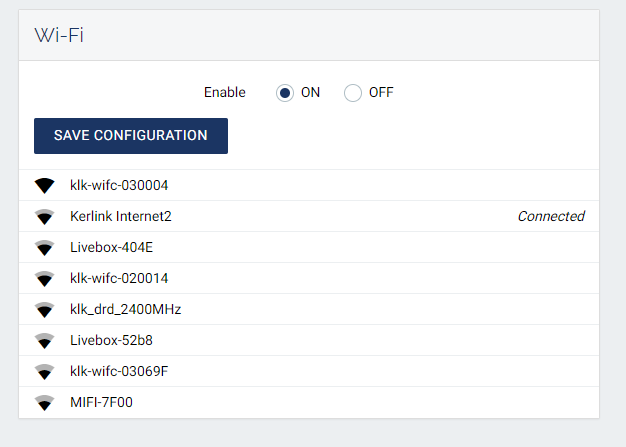Click signal icon beside MIFI-7F00
The image size is (626, 447).
(44, 403)
